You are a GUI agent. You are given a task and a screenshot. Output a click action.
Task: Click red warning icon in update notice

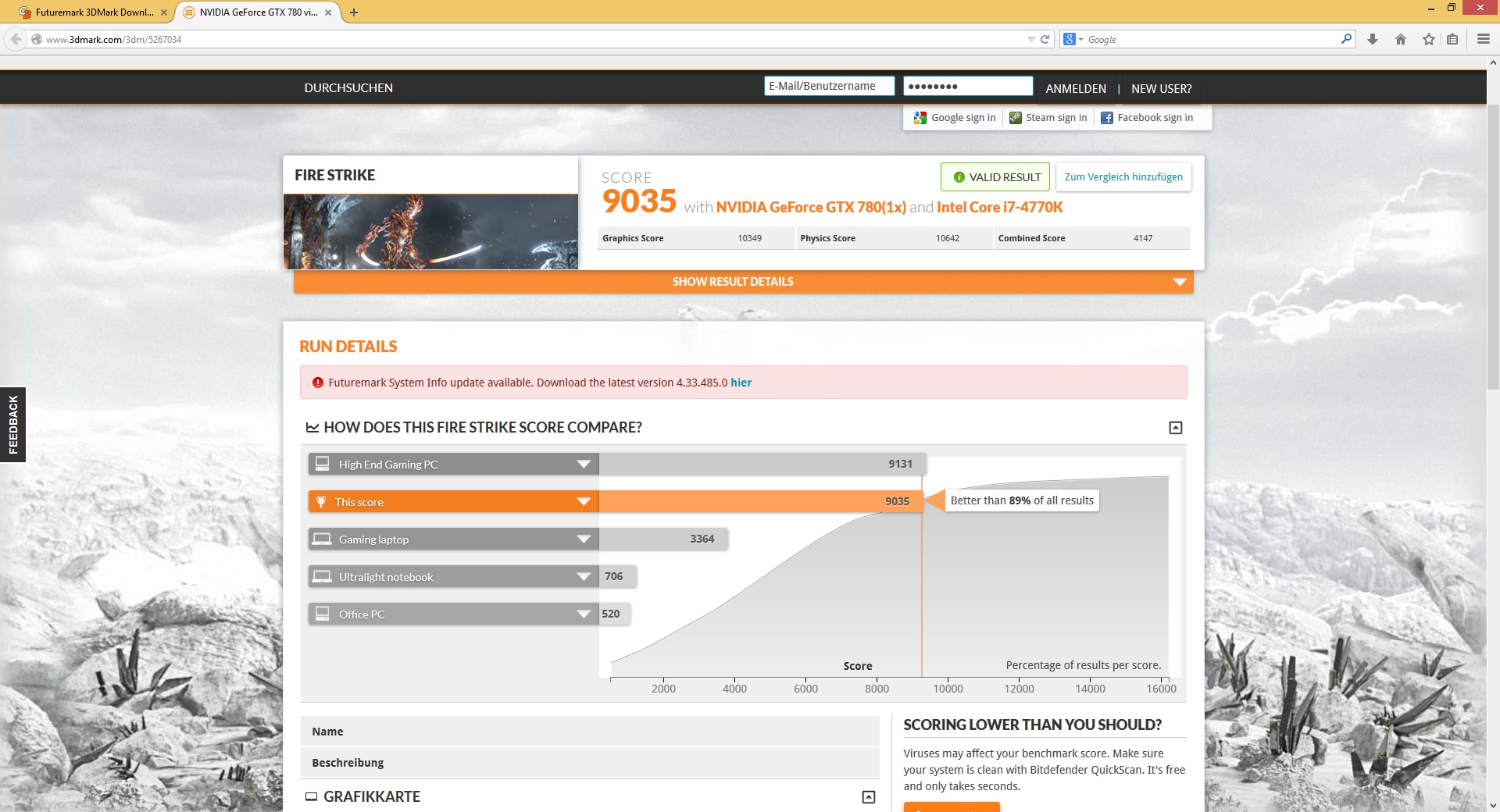318,383
